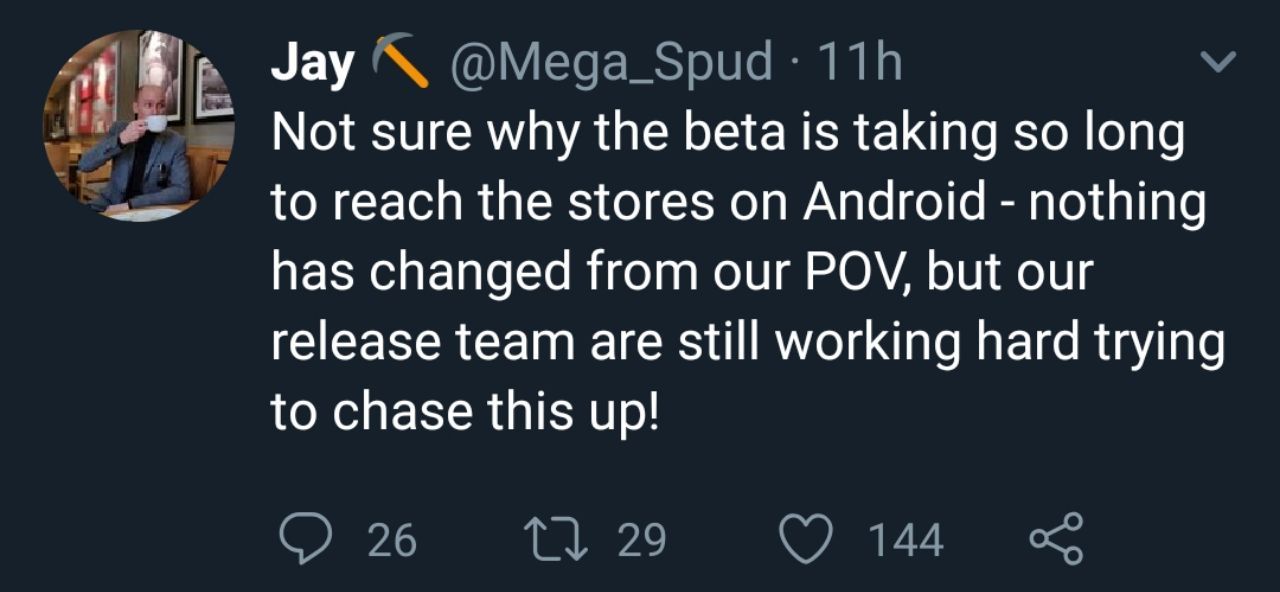
Task: Click the display name Jay
Action: tap(313, 64)
